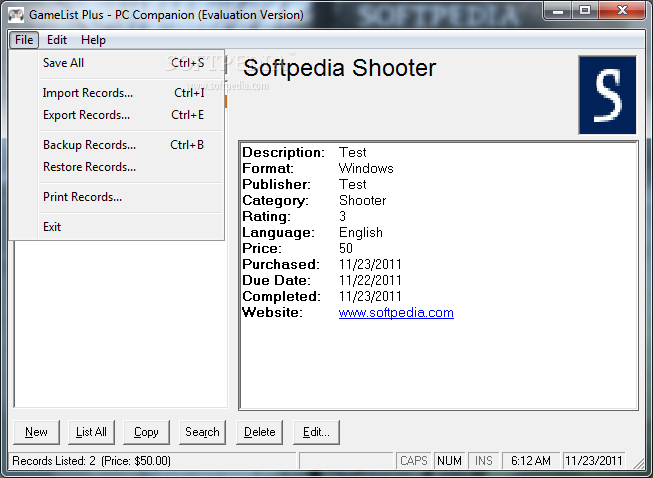Minimize the GameList Plus window
Viewport: 653px width, 478px height.
[558, 11]
